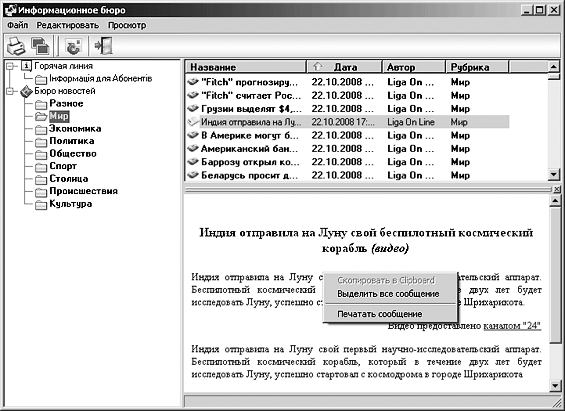Open the Просмотр menu
Screen dimensions: 565x411
pos(127,25)
